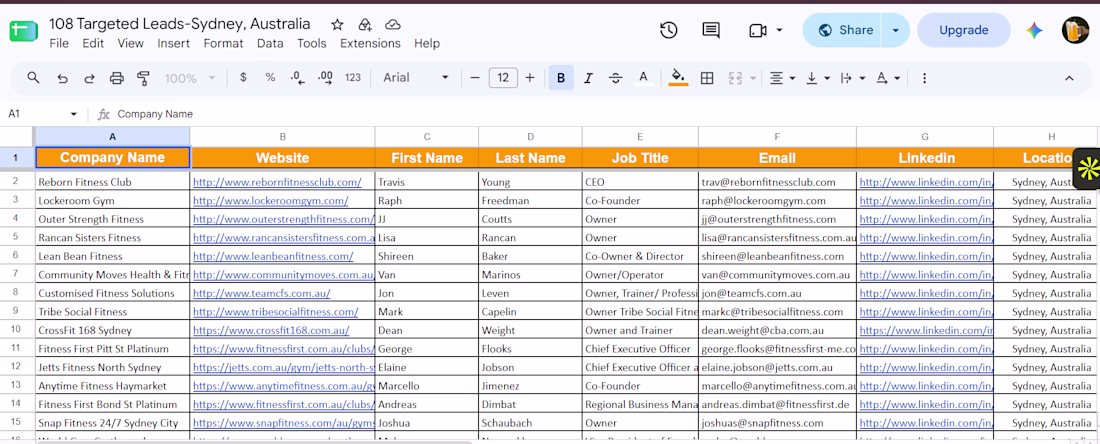Screen dimensions: 1100x444
Task: Format as percent
Action: (x=270, y=78)
